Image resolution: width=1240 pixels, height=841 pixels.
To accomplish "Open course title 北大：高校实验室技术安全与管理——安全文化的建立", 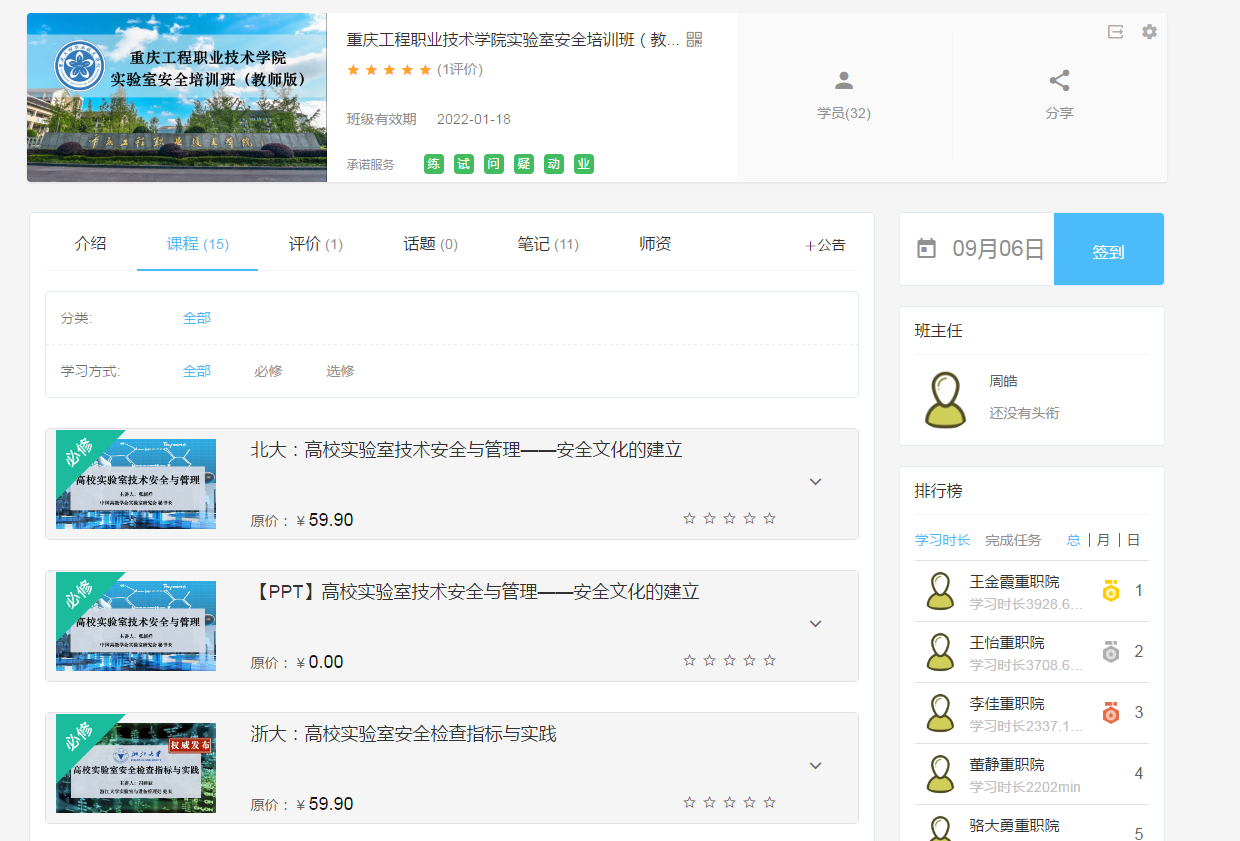I will point(466,450).
